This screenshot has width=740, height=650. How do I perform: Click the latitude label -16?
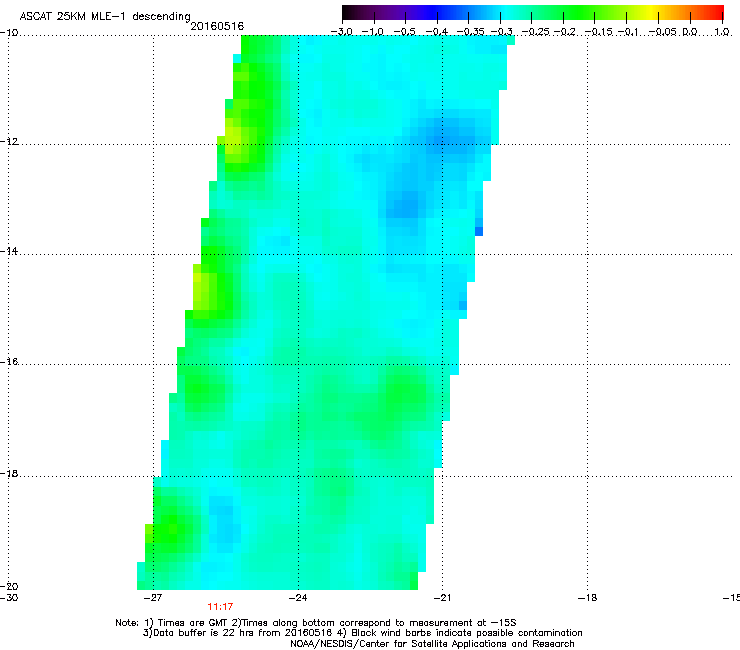[9, 362]
